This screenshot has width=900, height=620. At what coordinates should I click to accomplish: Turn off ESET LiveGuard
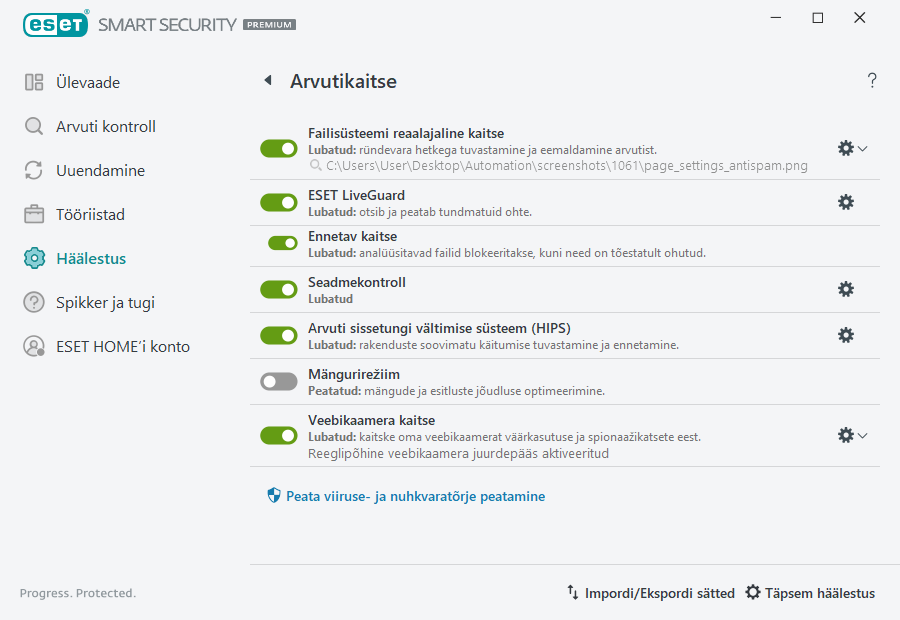pyautogui.click(x=278, y=201)
